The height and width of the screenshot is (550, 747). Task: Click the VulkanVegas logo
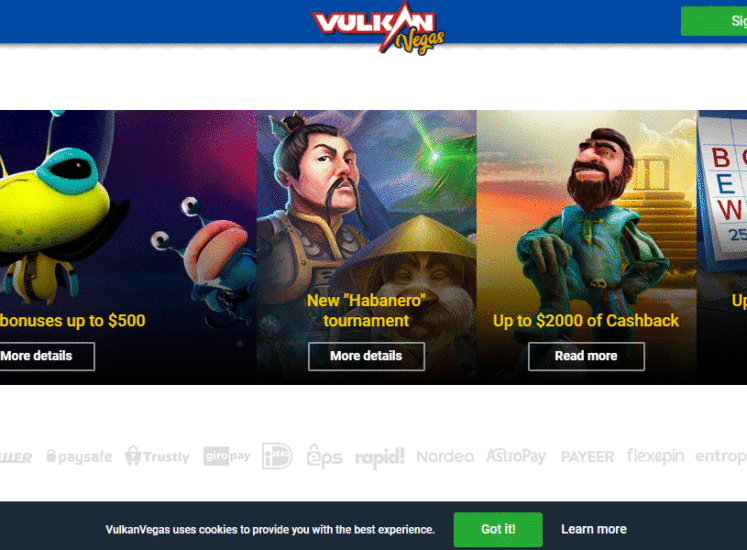[x=378, y=28]
